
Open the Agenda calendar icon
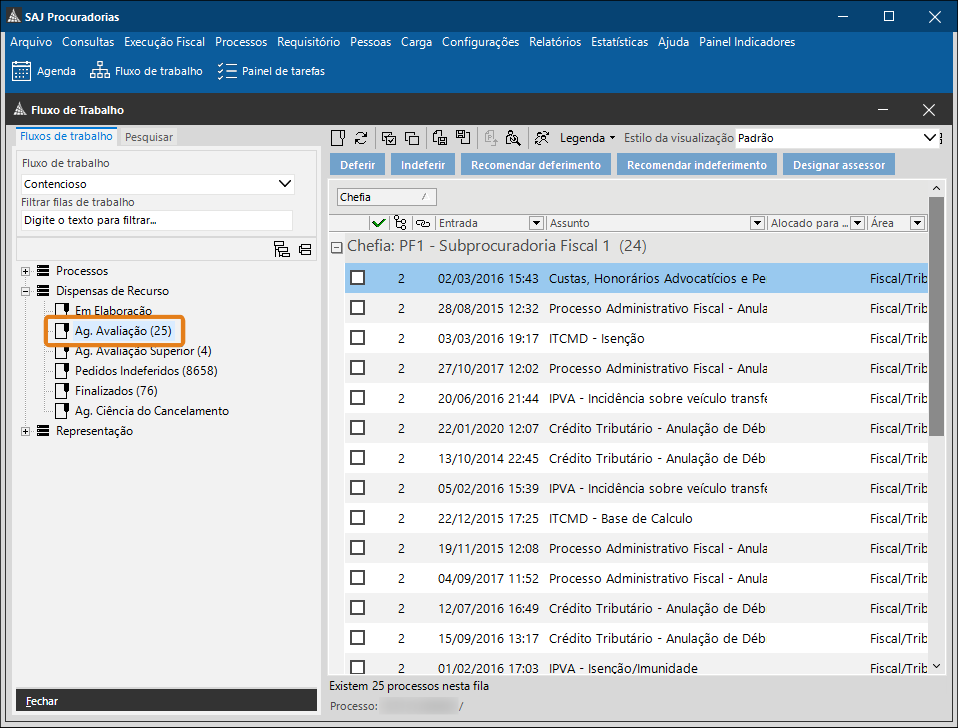tap(21, 71)
